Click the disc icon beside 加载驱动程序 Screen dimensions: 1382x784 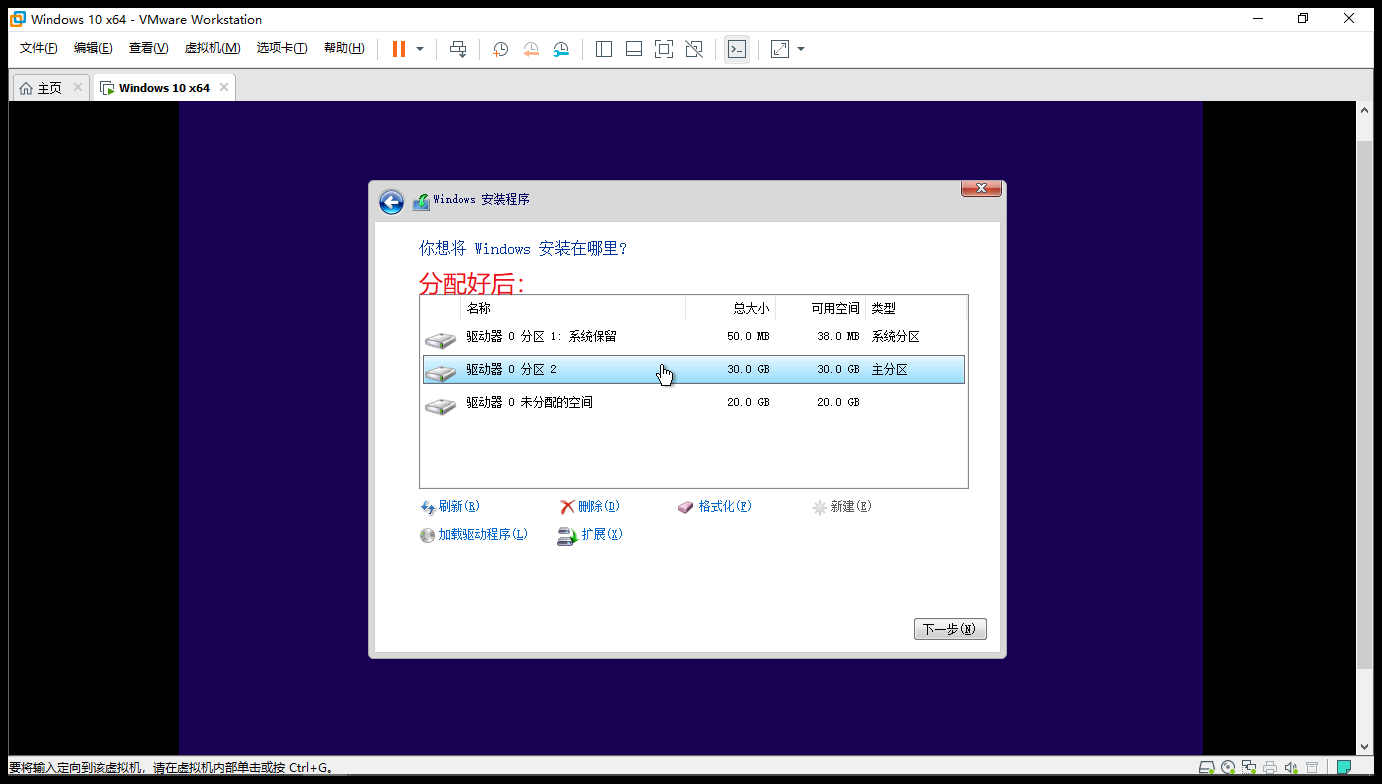coord(428,536)
